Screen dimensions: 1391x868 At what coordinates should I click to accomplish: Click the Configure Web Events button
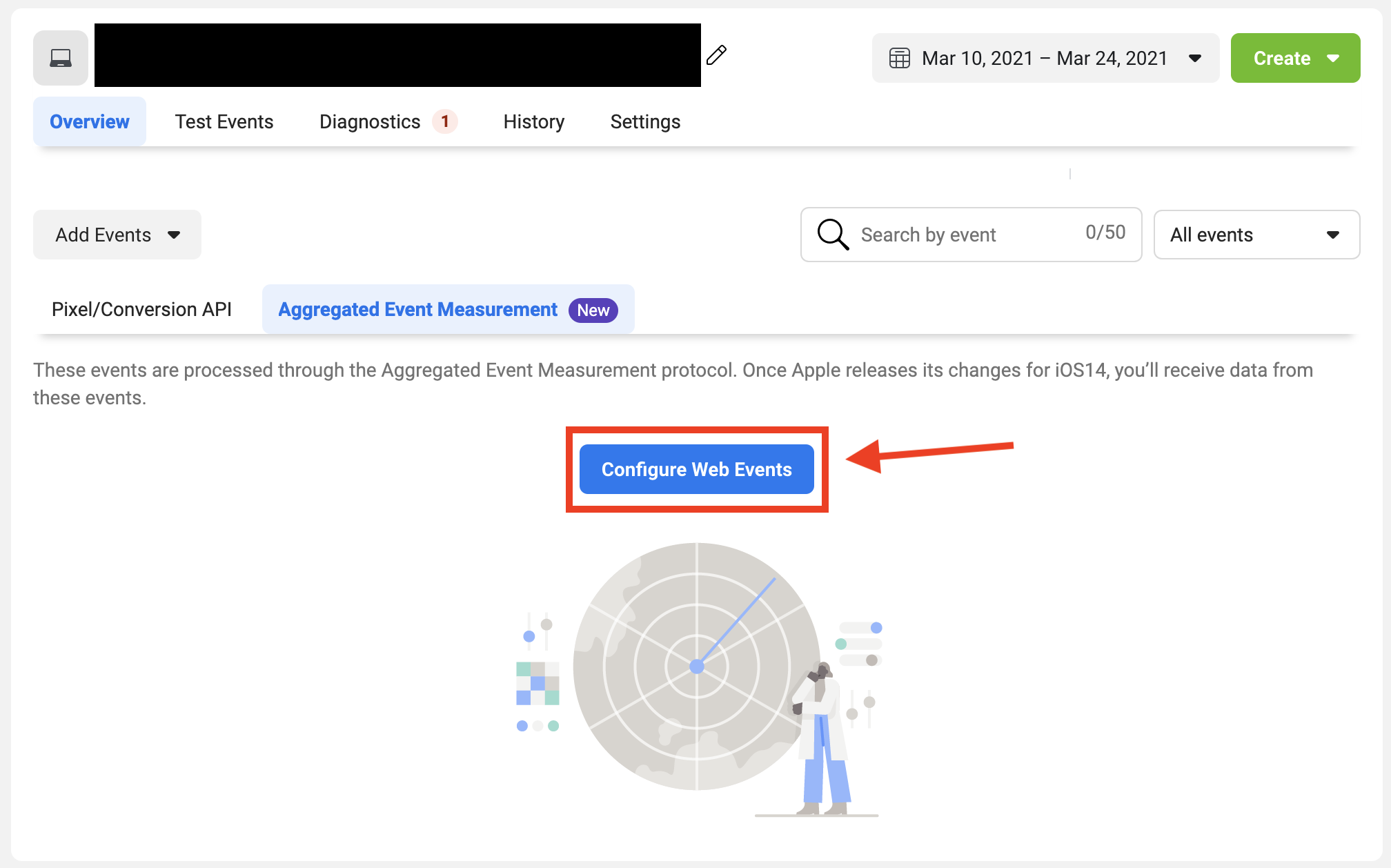(x=697, y=469)
